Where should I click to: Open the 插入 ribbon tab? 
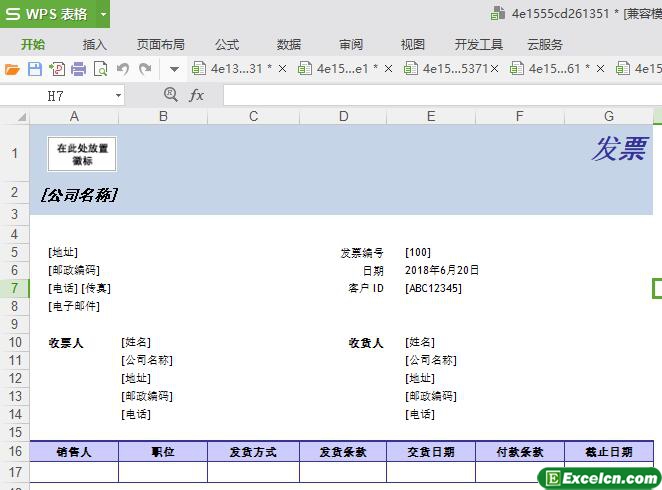tap(95, 44)
